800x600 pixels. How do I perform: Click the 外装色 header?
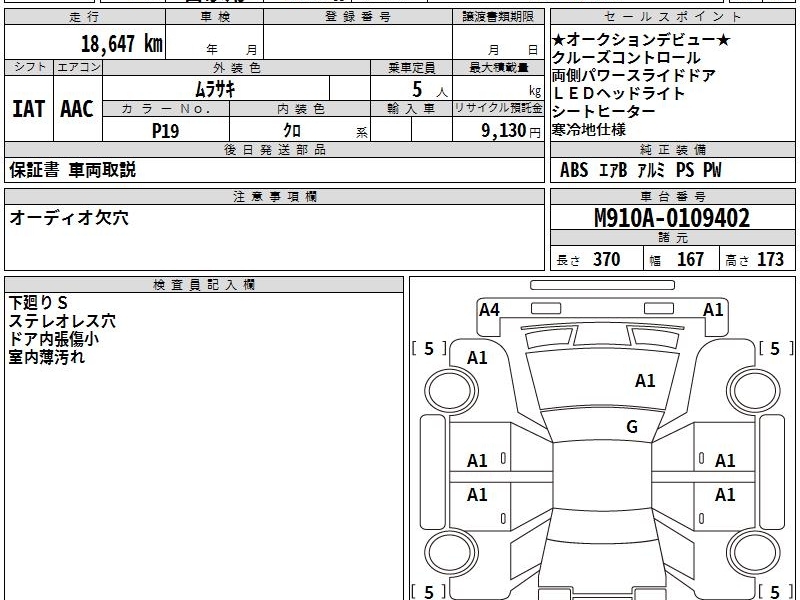[236, 67]
